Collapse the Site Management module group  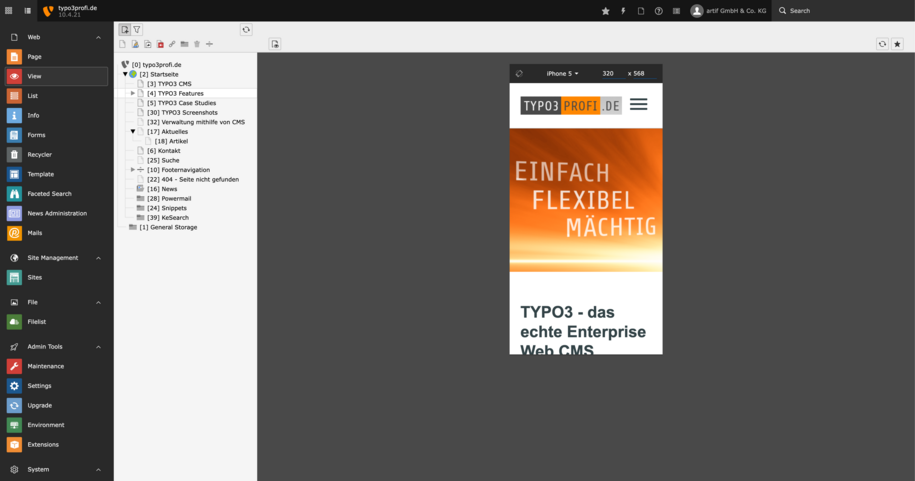tap(98, 258)
